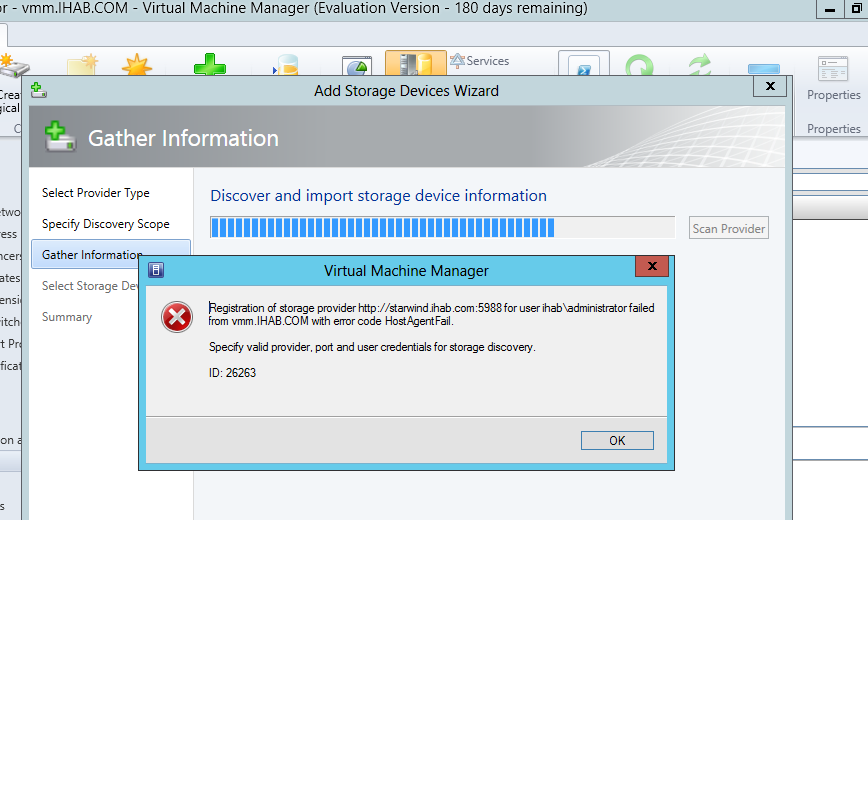Click the green plus icon in the ribbon
The image size is (868, 800).
coord(210,65)
